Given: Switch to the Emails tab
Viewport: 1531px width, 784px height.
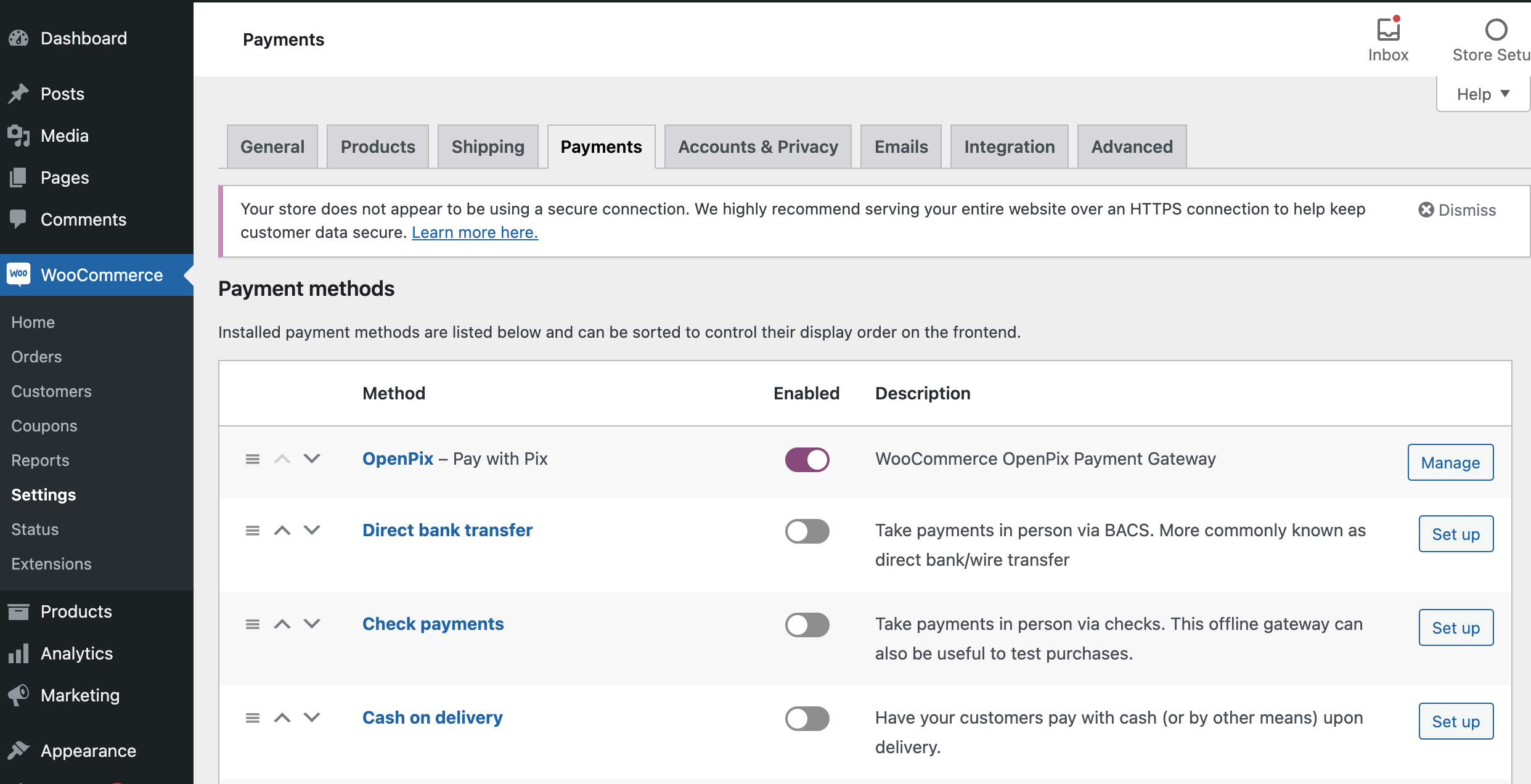Looking at the screenshot, I should 900,147.
